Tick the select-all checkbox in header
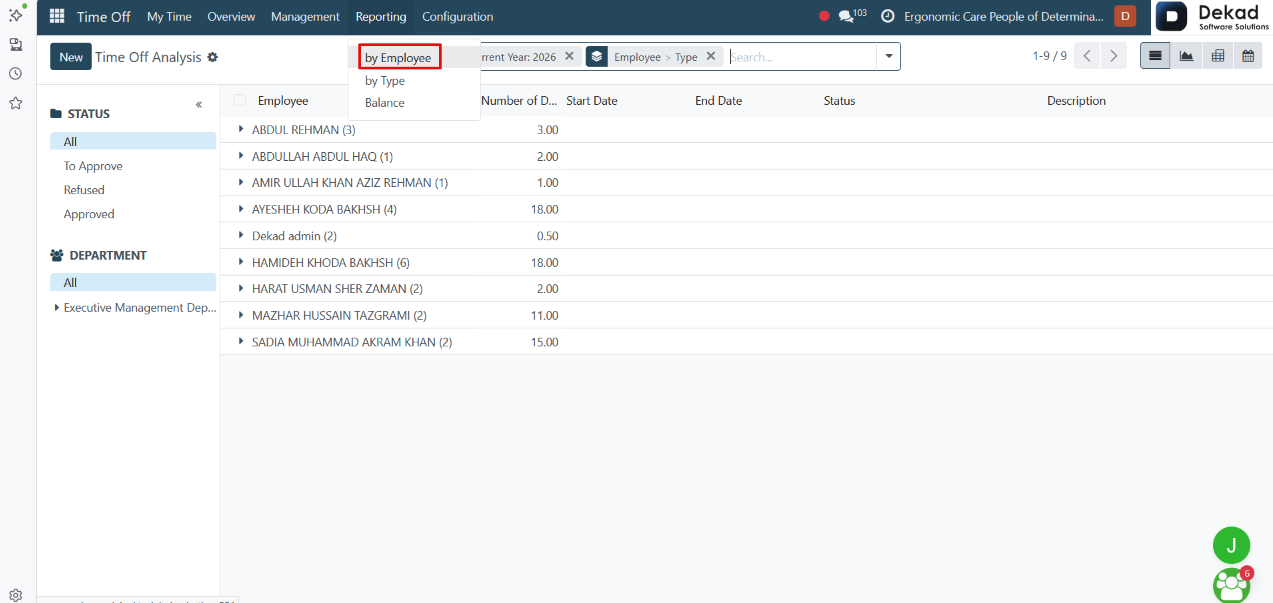 point(240,100)
